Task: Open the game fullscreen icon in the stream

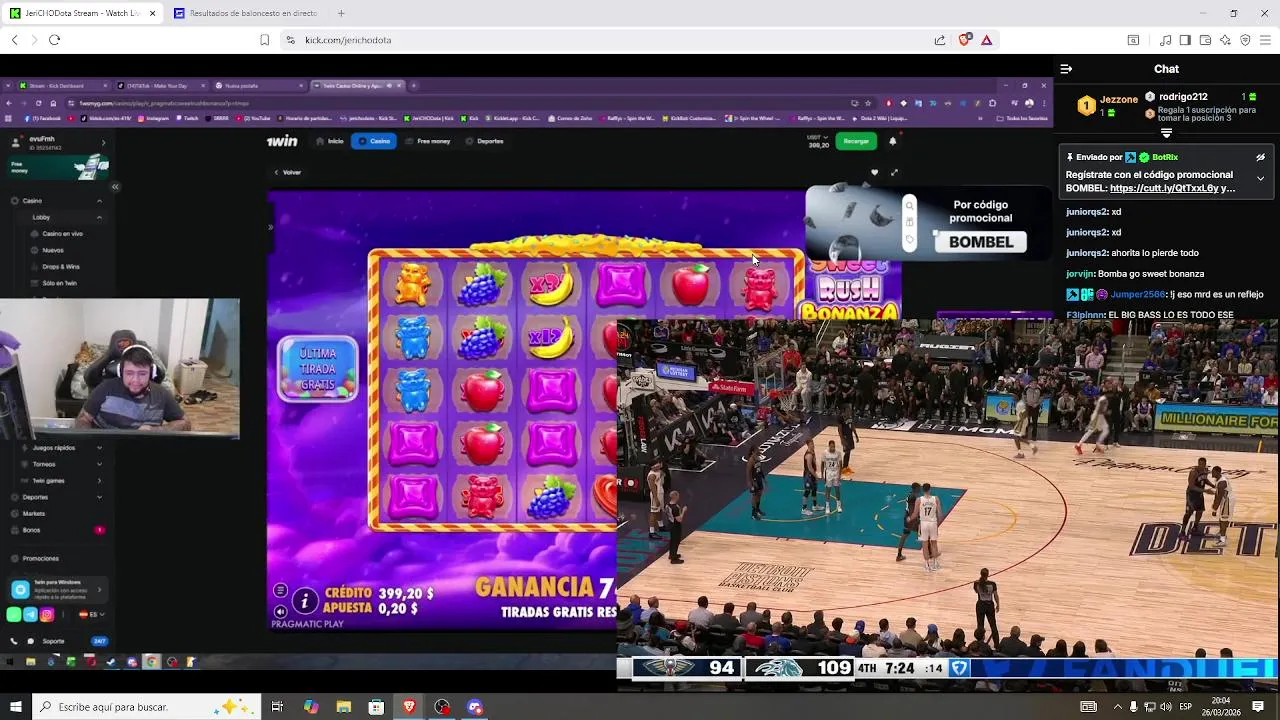Action: [x=894, y=172]
